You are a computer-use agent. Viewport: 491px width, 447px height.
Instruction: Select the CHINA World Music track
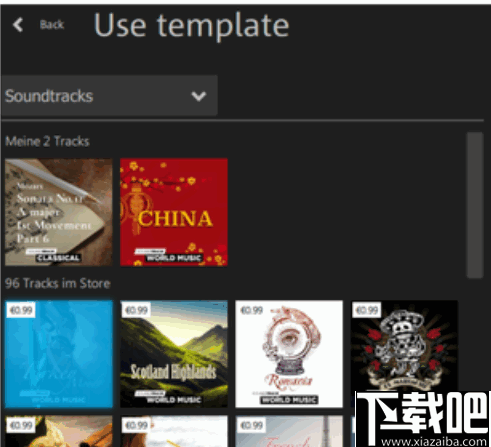tap(174, 212)
